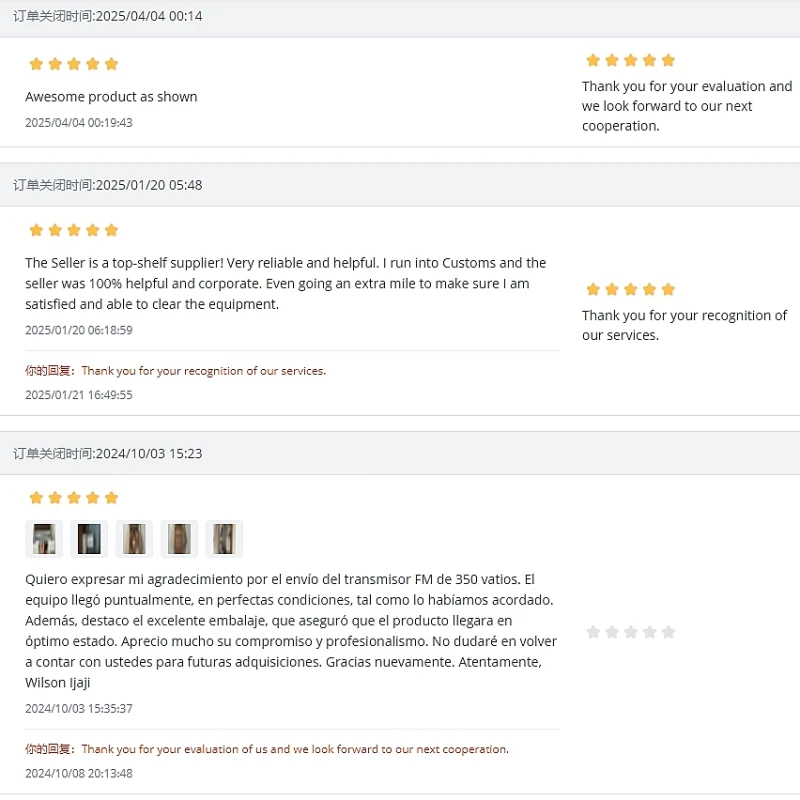Click first star above "recognition of our services" rating
This screenshot has height=800, width=800.
coord(593,290)
